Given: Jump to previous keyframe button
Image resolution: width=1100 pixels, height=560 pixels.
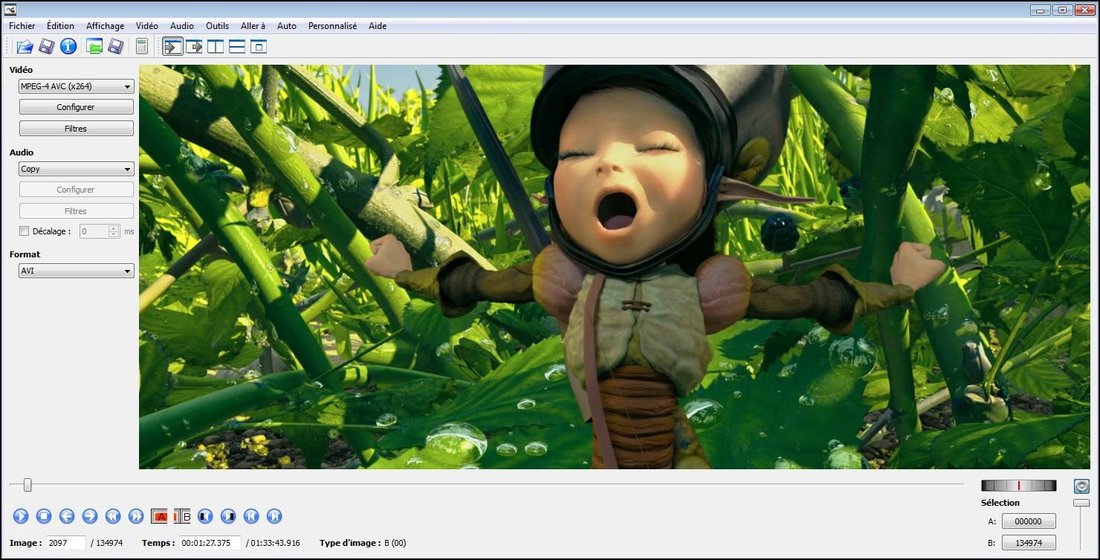Looking at the screenshot, I should pos(113,516).
